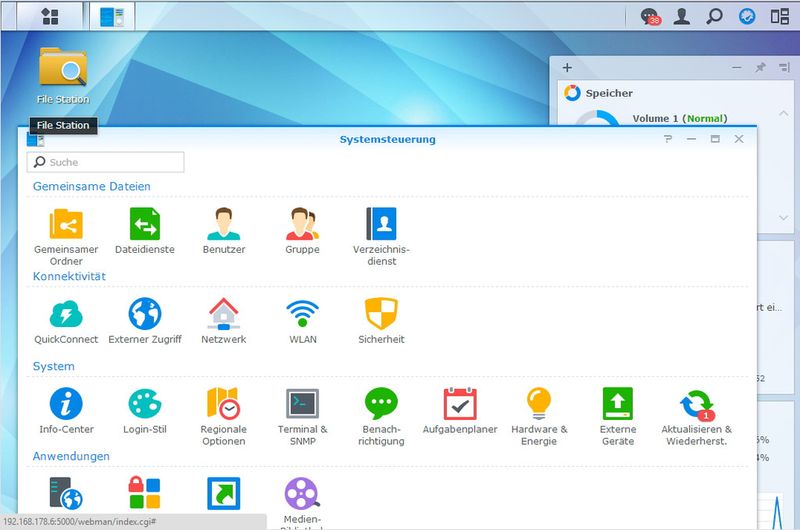The height and width of the screenshot is (530, 800).
Task: Open notifications with the red badge
Action: point(650,16)
